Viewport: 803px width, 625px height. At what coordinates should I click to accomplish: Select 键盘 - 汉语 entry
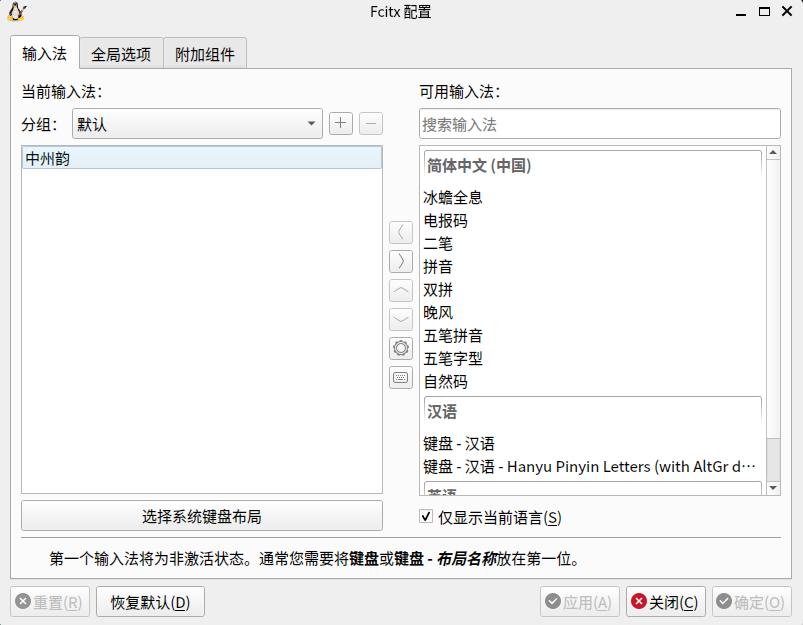pyautogui.click(x=593, y=443)
